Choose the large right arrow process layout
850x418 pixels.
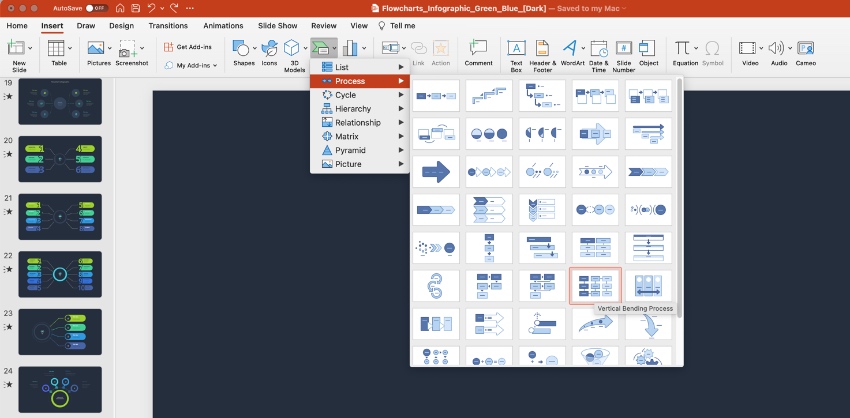click(436, 172)
